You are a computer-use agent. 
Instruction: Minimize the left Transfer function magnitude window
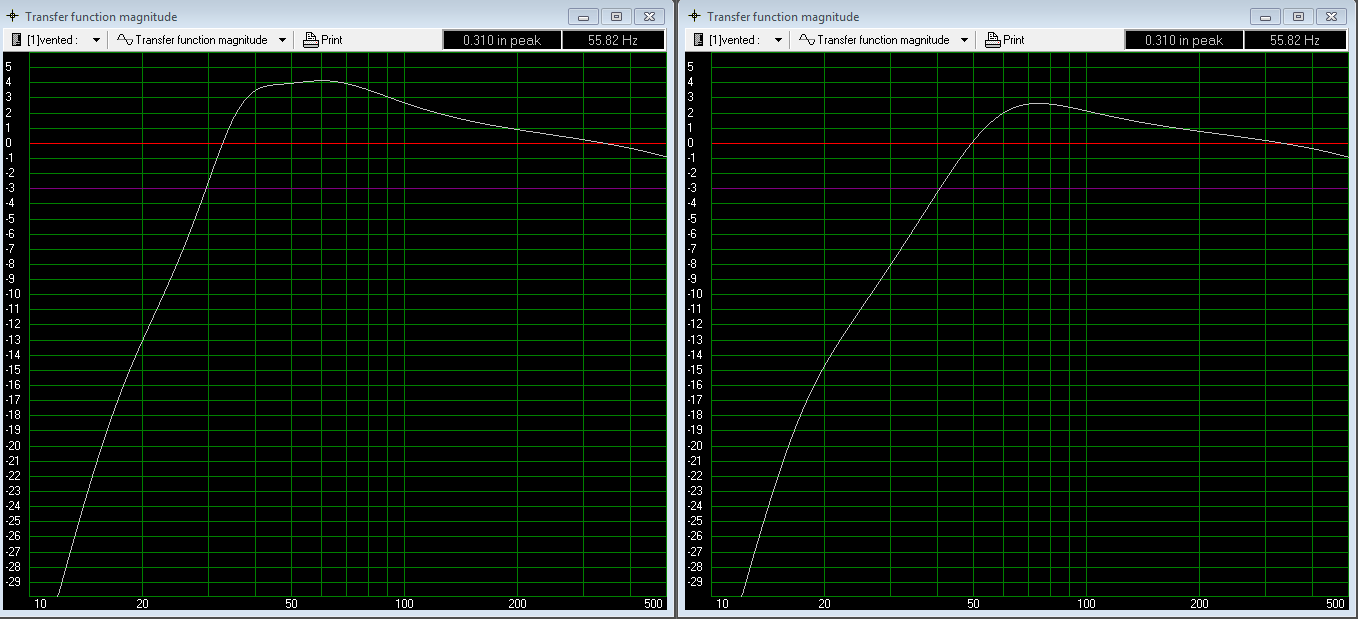click(x=584, y=16)
